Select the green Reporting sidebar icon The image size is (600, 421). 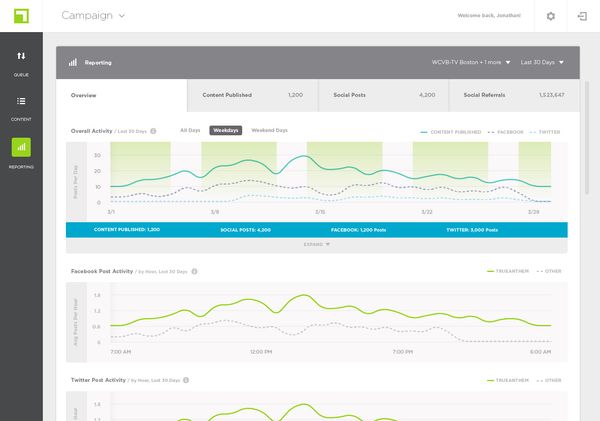21,147
